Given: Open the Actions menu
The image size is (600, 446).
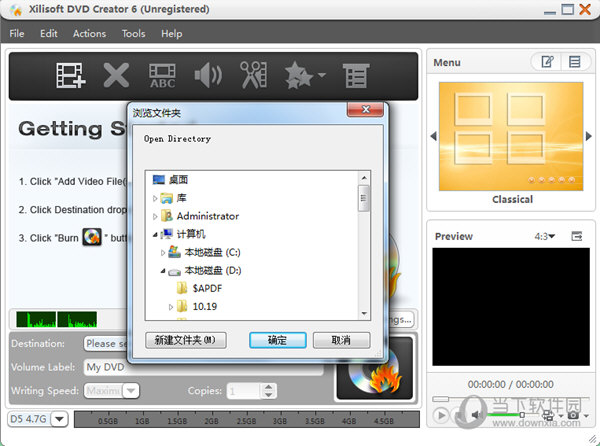Looking at the screenshot, I should [x=89, y=34].
